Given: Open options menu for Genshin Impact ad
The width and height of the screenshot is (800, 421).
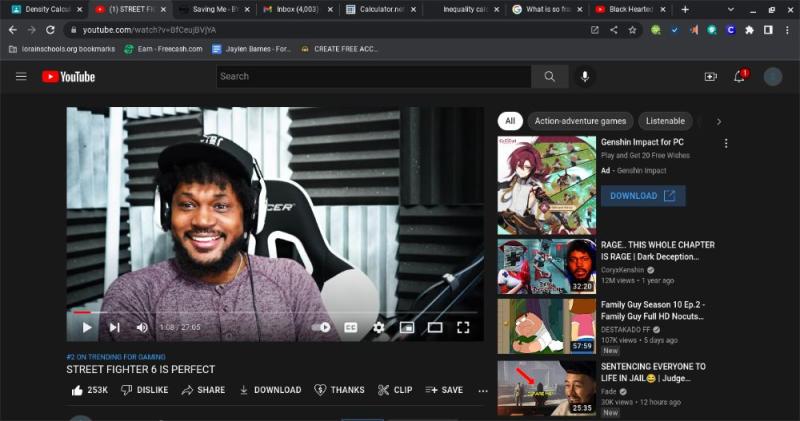Looking at the screenshot, I should 726,143.
